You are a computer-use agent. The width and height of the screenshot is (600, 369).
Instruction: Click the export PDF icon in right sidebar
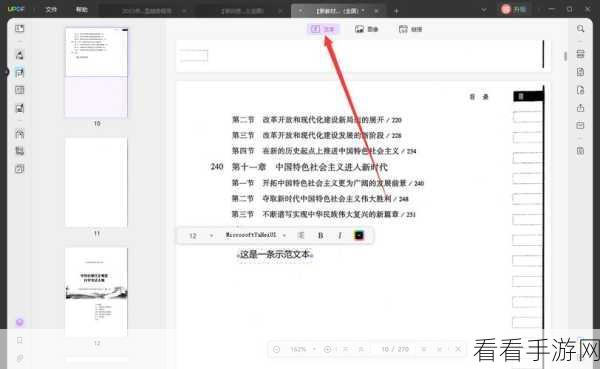pyautogui.click(x=580, y=72)
